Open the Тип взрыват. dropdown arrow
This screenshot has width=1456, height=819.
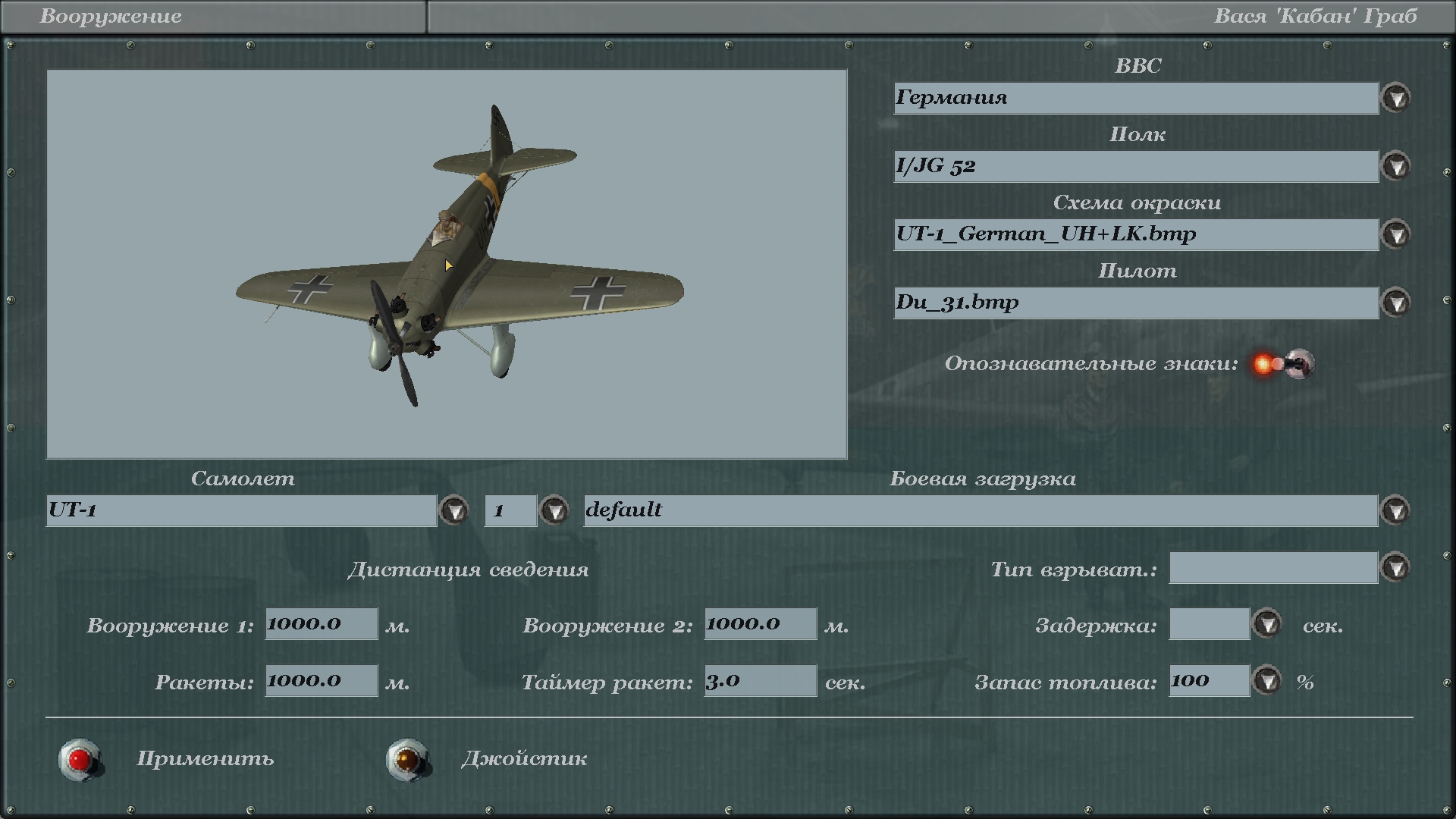1395,568
